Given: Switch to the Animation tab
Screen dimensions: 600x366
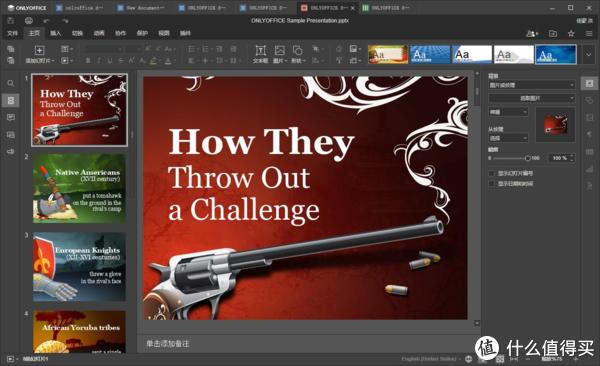Looking at the screenshot, I should coord(99,34).
